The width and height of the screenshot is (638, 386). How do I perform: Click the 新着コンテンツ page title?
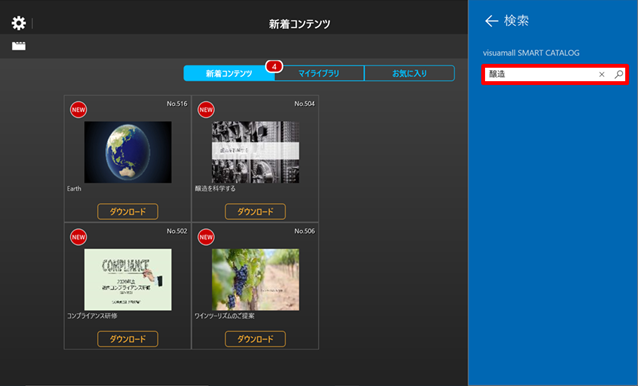tap(299, 24)
